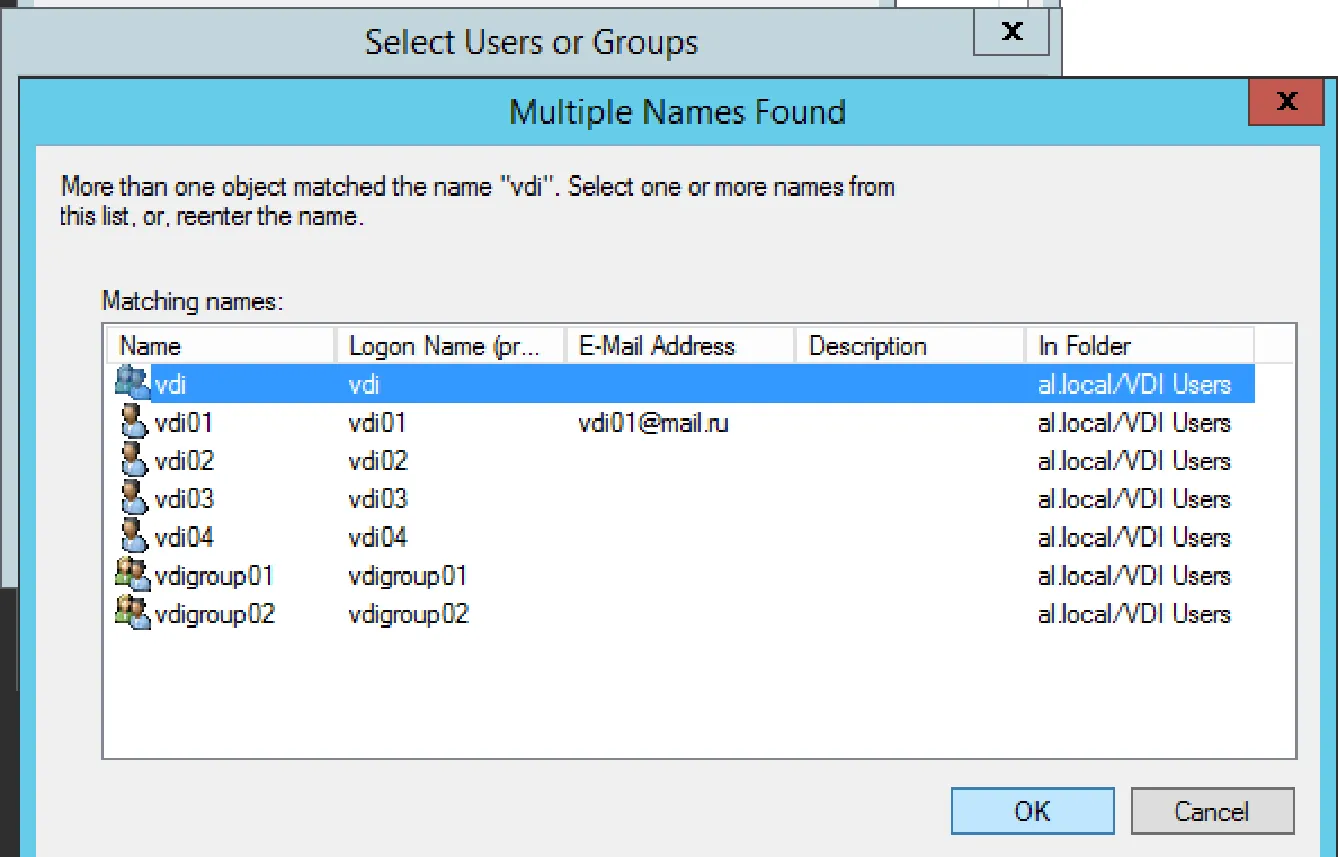The height and width of the screenshot is (857, 1338).
Task: Click the In Folder cell for vdigroup01
Action: (x=1134, y=576)
